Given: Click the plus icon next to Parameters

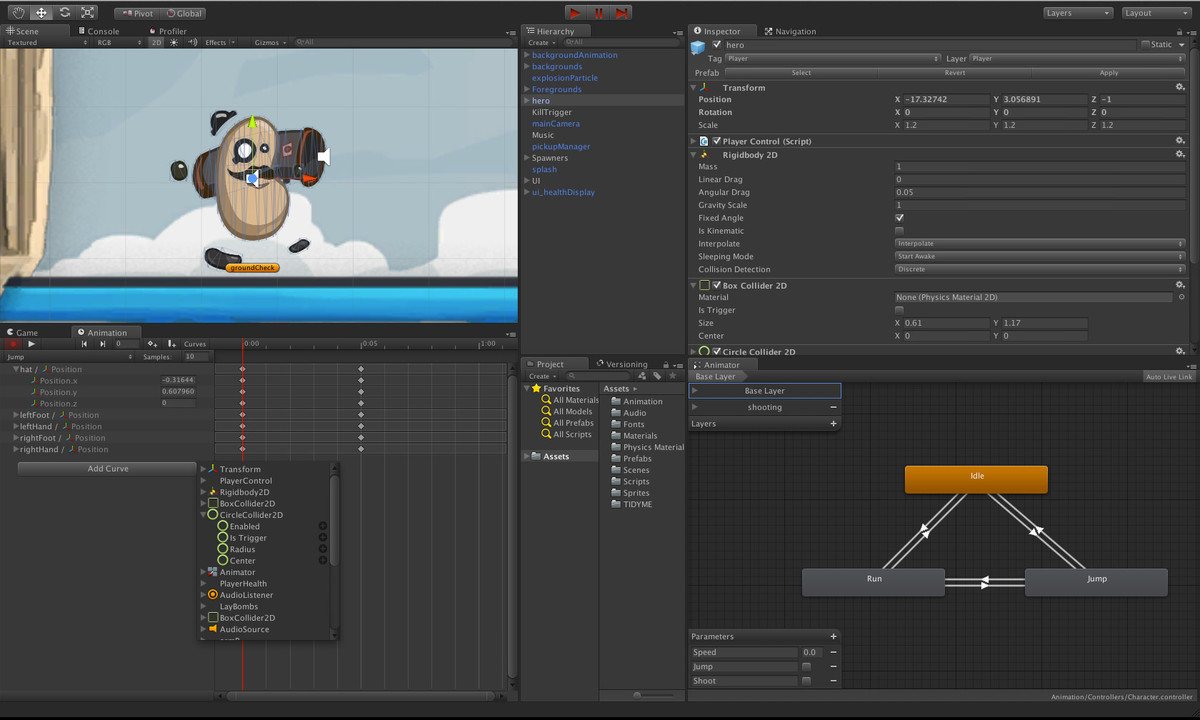Looking at the screenshot, I should click(833, 636).
